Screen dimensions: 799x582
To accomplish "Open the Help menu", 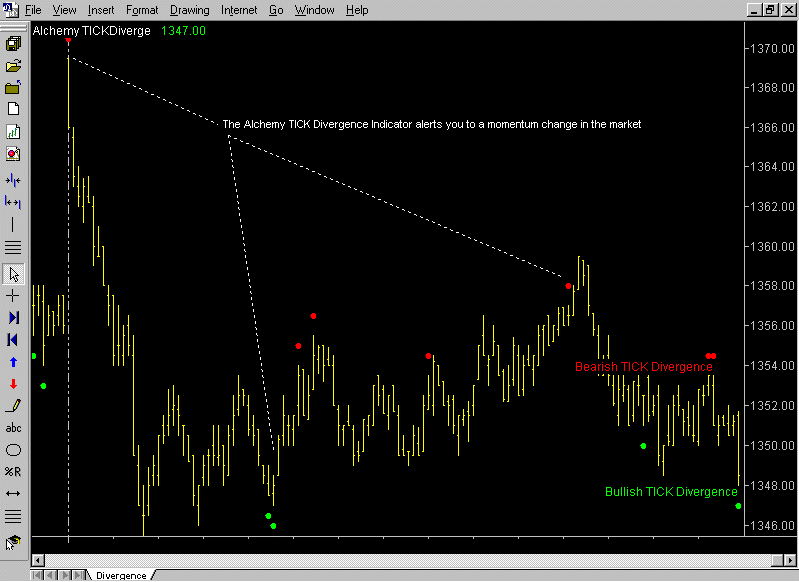I will tap(357, 10).
